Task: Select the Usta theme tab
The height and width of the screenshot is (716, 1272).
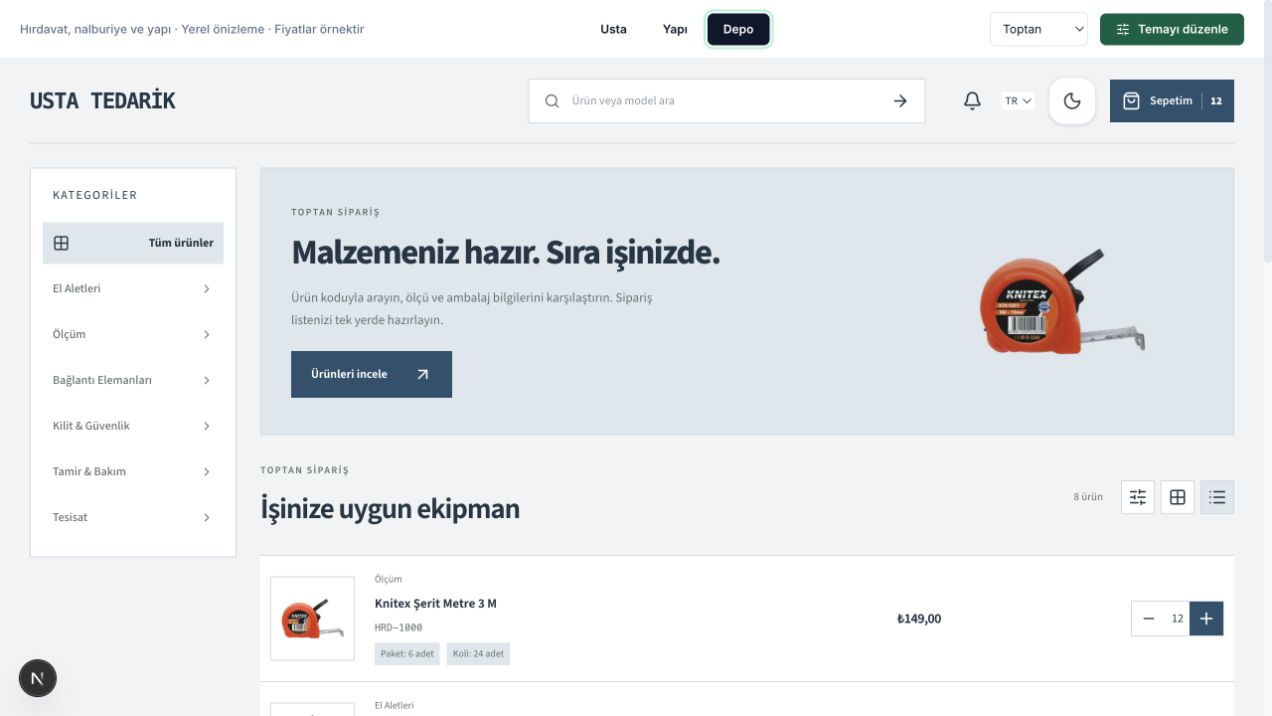Action: pos(613,29)
